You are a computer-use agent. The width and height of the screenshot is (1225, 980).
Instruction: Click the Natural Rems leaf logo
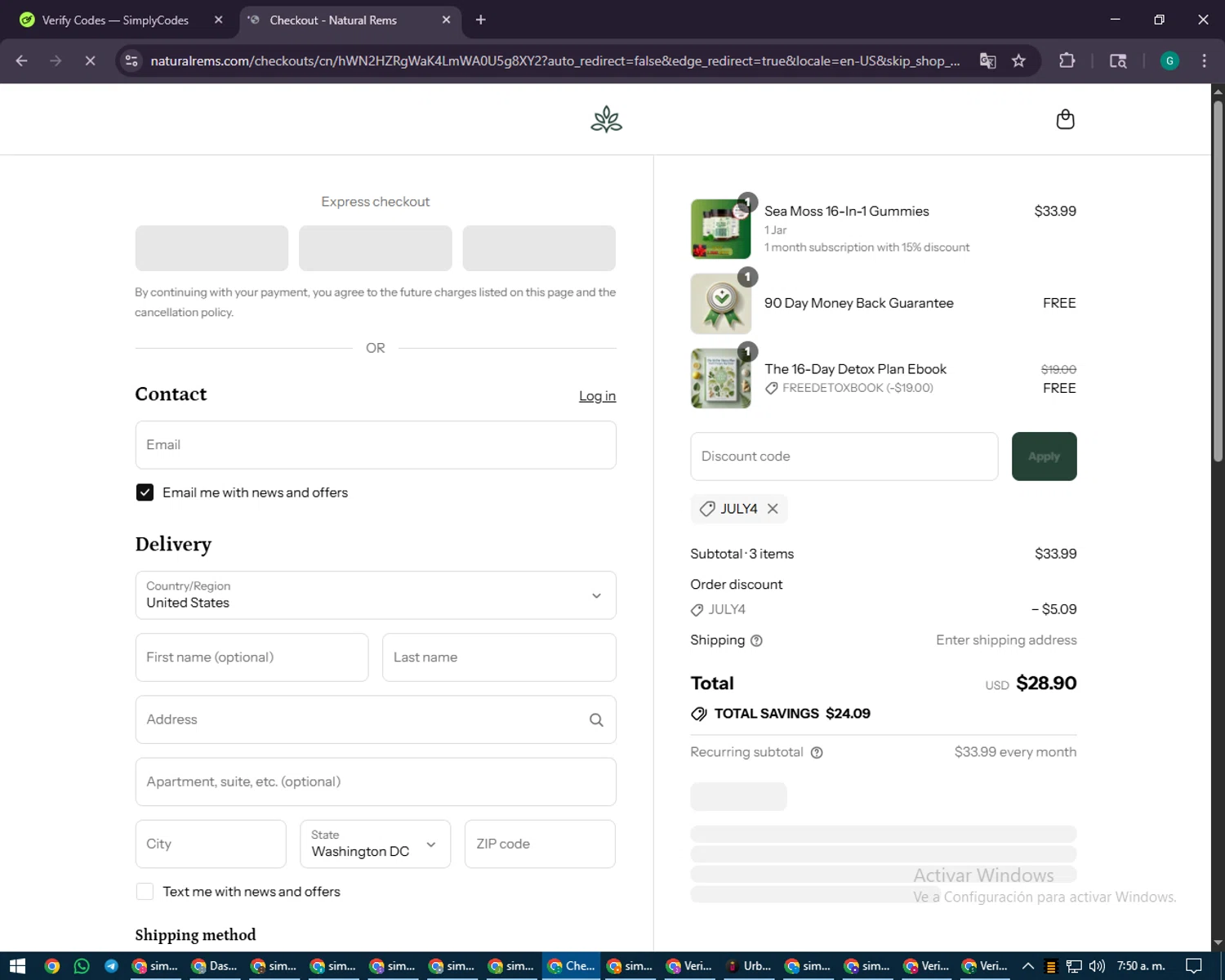pos(606,119)
